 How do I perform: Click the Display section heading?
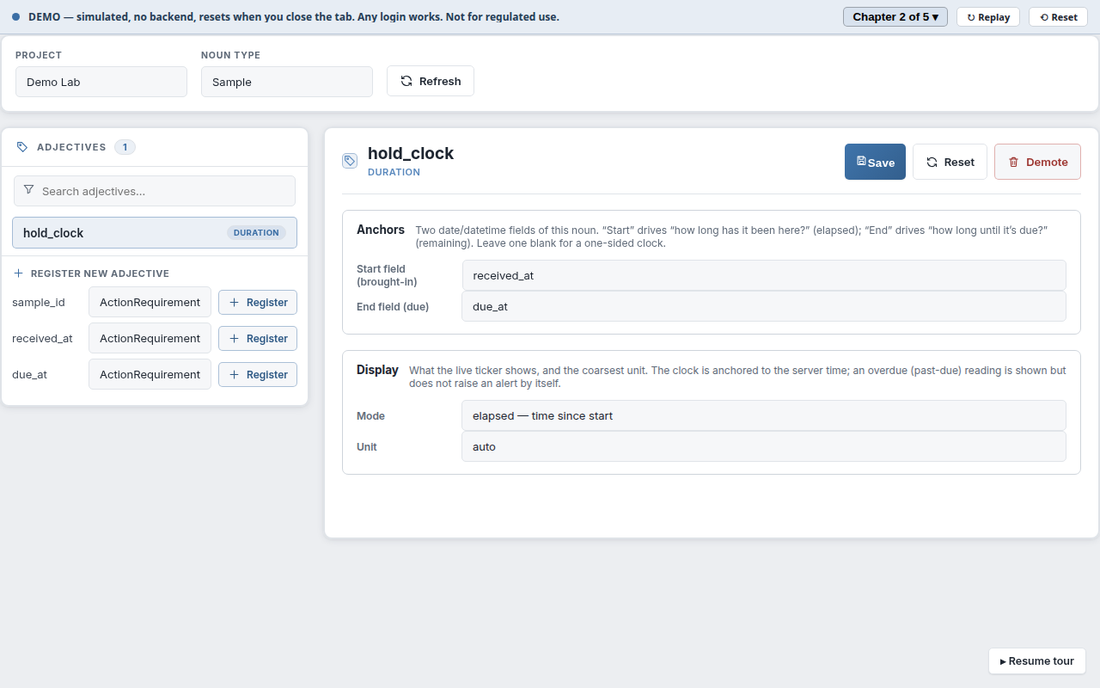[x=377, y=370]
